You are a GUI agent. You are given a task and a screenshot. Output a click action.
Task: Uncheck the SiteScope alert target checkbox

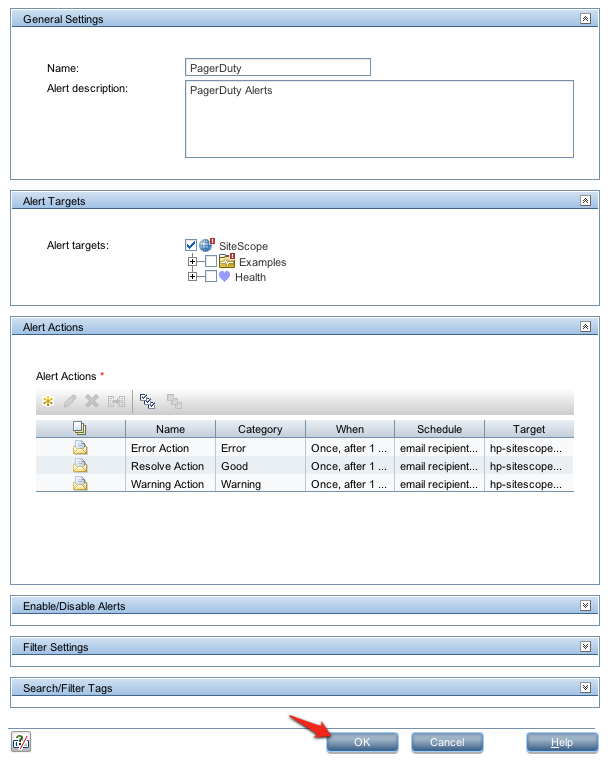191,245
